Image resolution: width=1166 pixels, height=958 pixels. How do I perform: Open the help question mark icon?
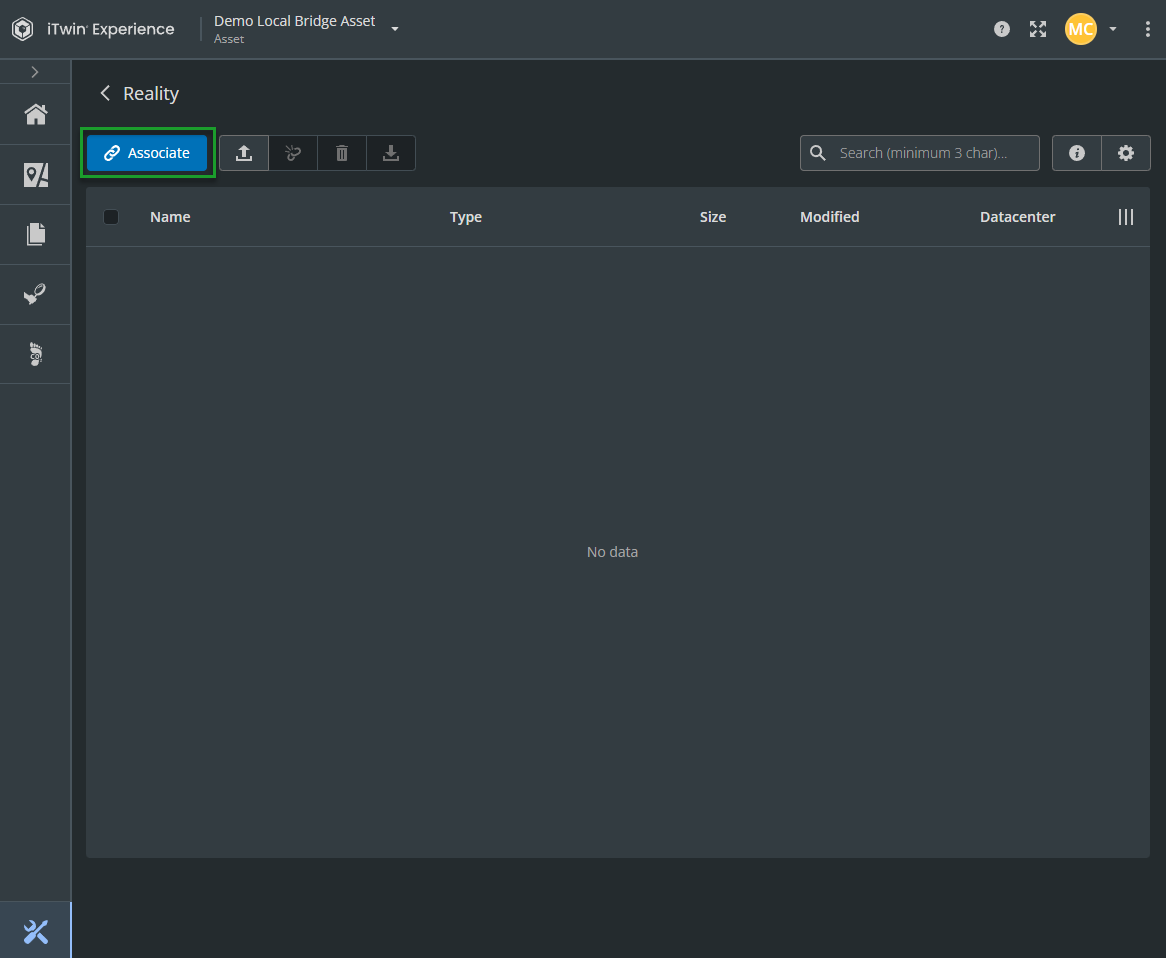click(x=1002, y=29)
